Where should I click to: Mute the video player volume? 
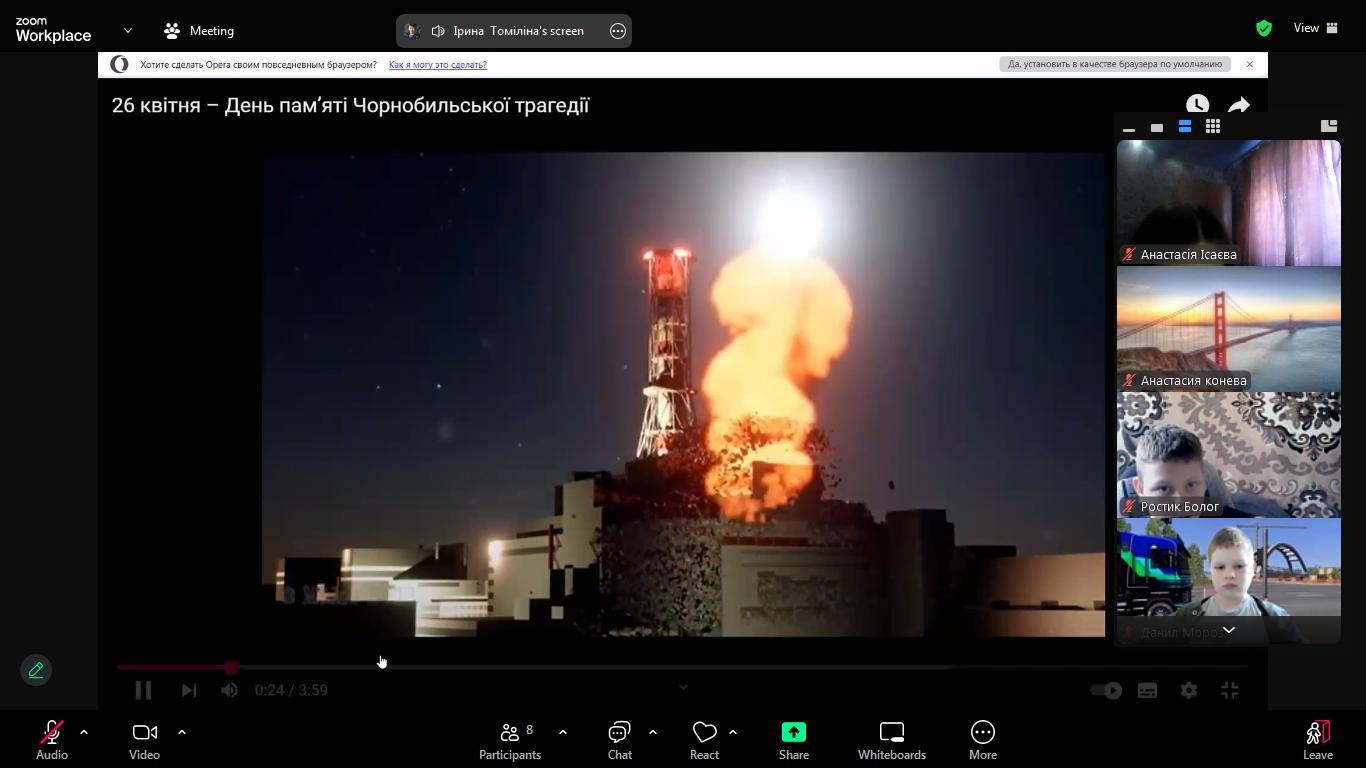pos(229,690)
